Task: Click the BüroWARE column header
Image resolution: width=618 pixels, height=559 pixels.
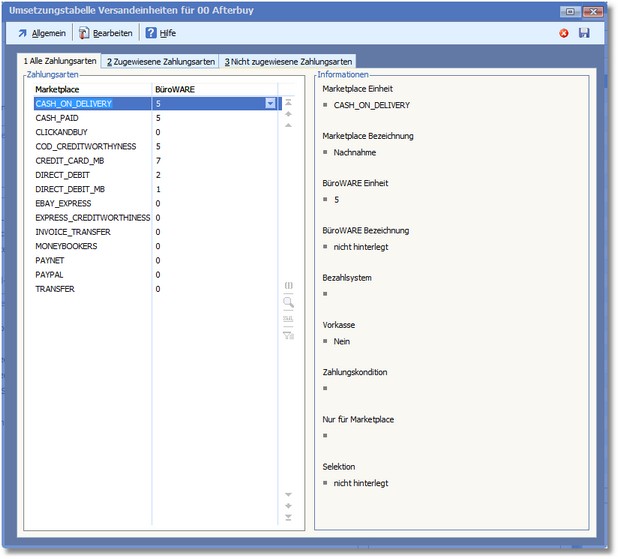Action: tap(174, 89)
